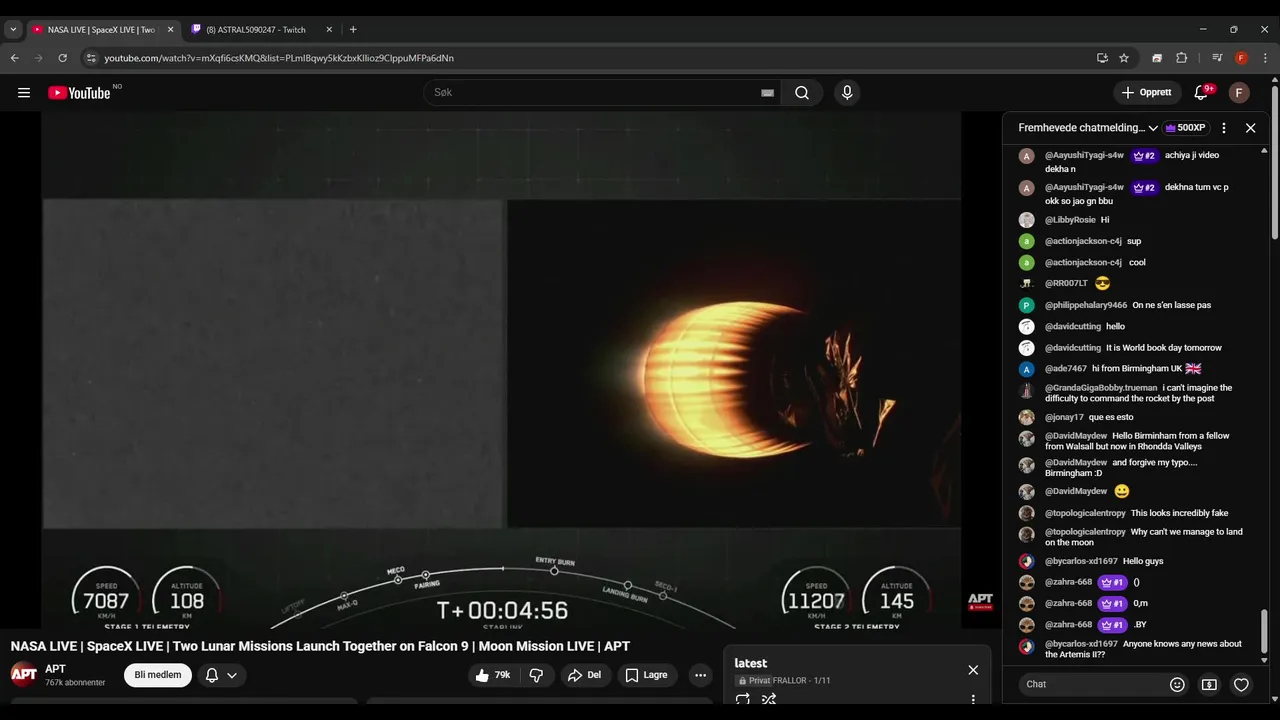1280x720 pixels.
Task: Open Chrome three-dot menu
Action: (1265, 58)
